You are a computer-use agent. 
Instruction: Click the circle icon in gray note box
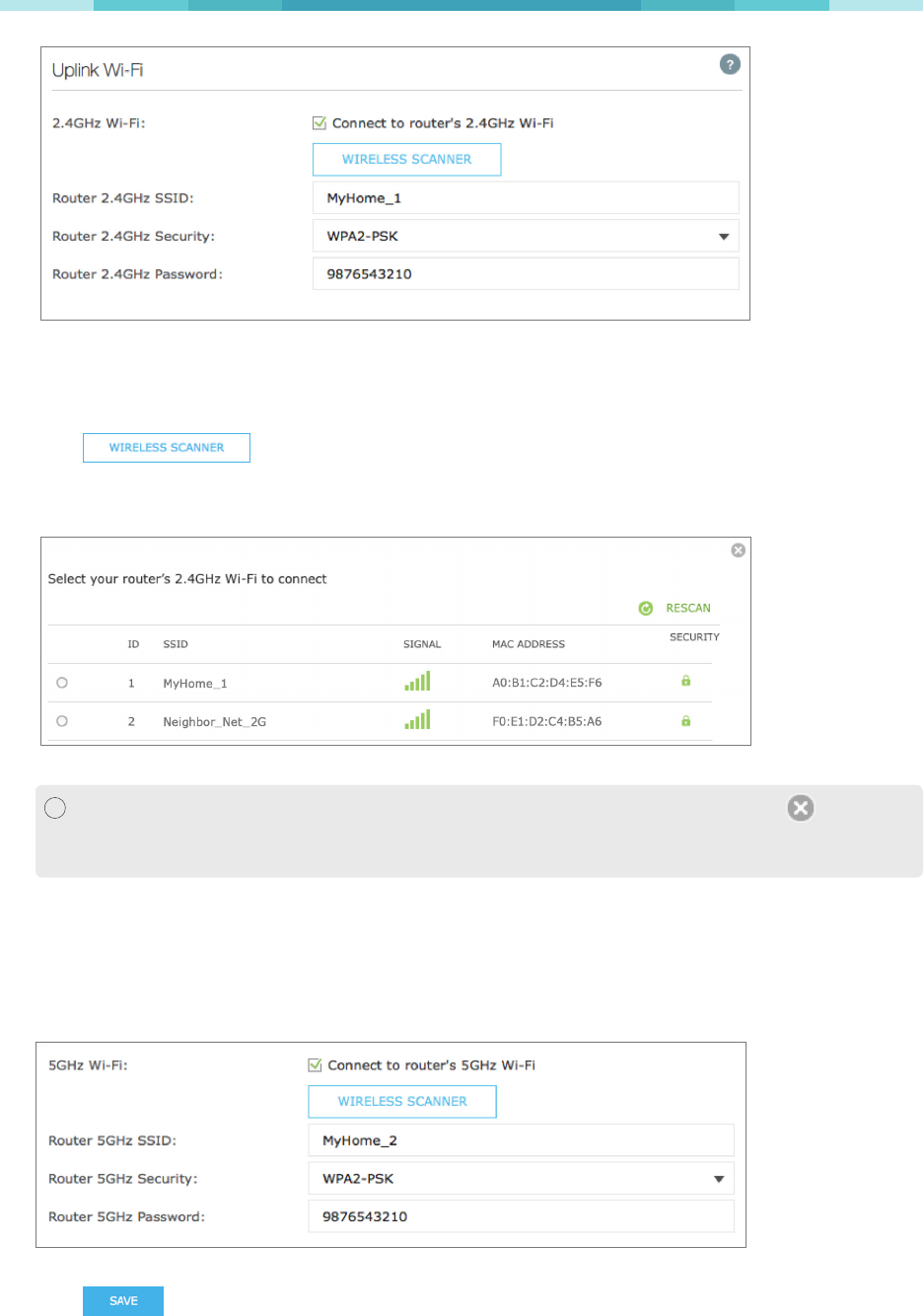[x=56, y=808]
